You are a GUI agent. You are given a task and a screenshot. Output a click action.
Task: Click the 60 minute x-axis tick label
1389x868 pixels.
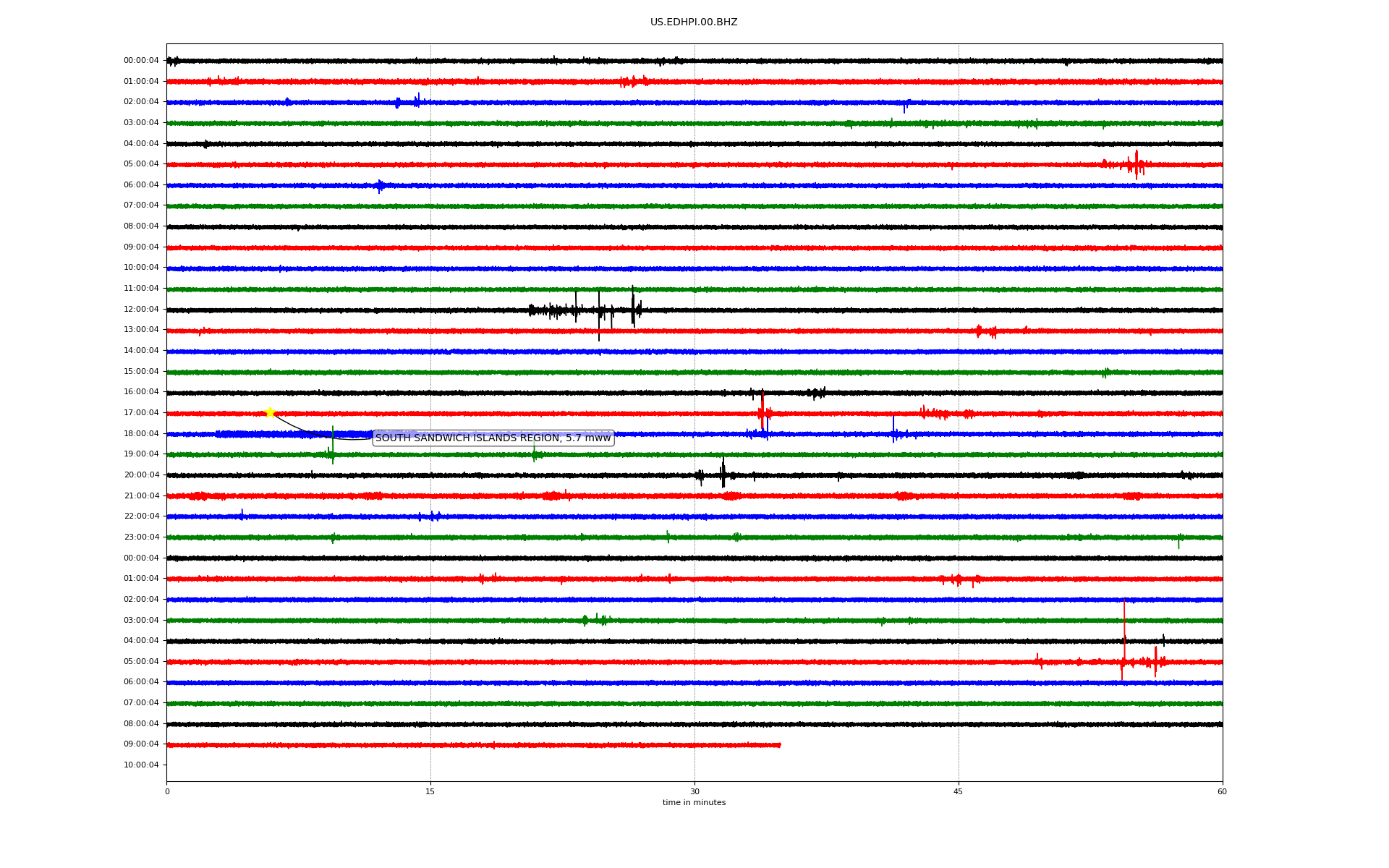(1222, 791)
